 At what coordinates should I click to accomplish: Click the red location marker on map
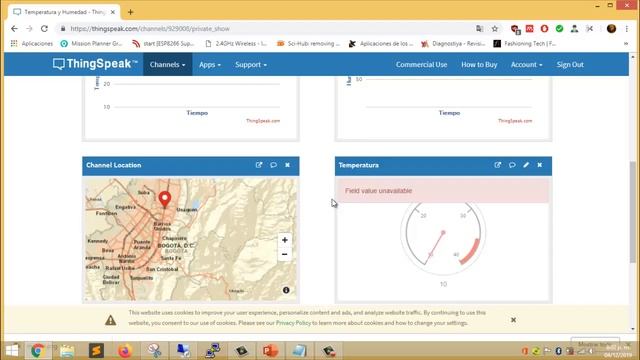(164, 199)
